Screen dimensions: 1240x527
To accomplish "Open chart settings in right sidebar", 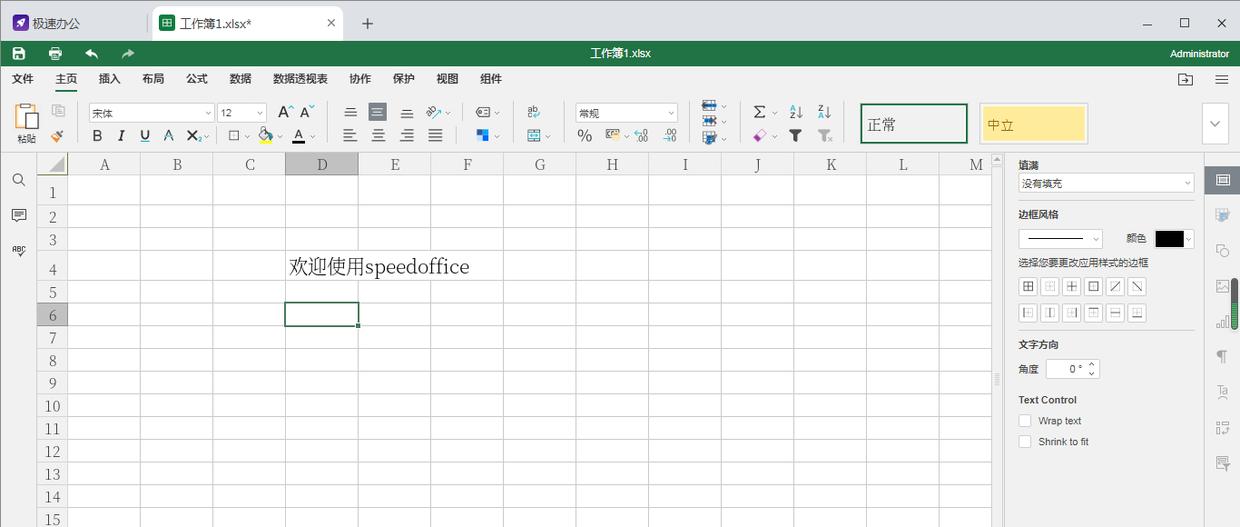I will tap(1222, 321).
